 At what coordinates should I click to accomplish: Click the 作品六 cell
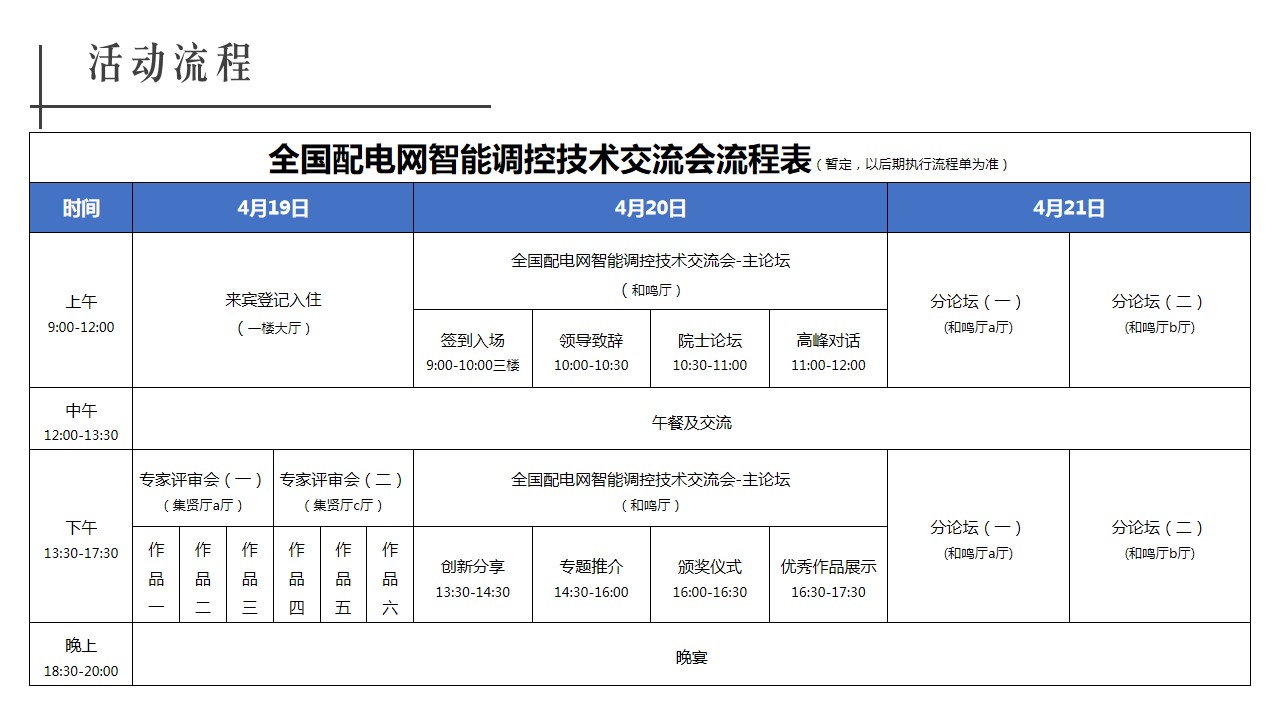click(390, 575)
